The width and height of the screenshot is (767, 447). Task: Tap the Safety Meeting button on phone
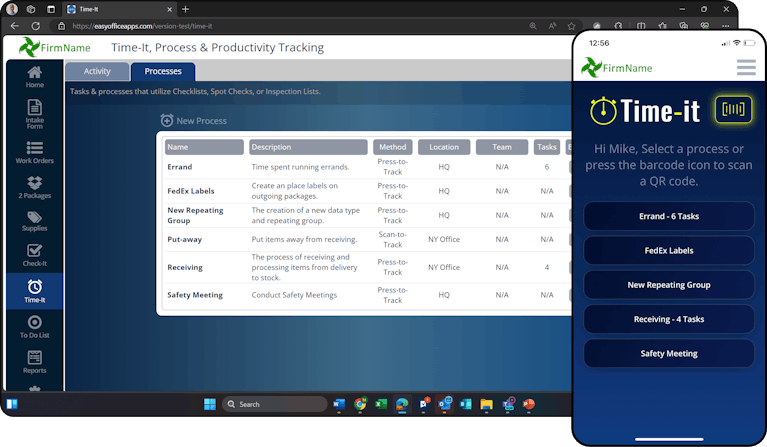point(669,353)
